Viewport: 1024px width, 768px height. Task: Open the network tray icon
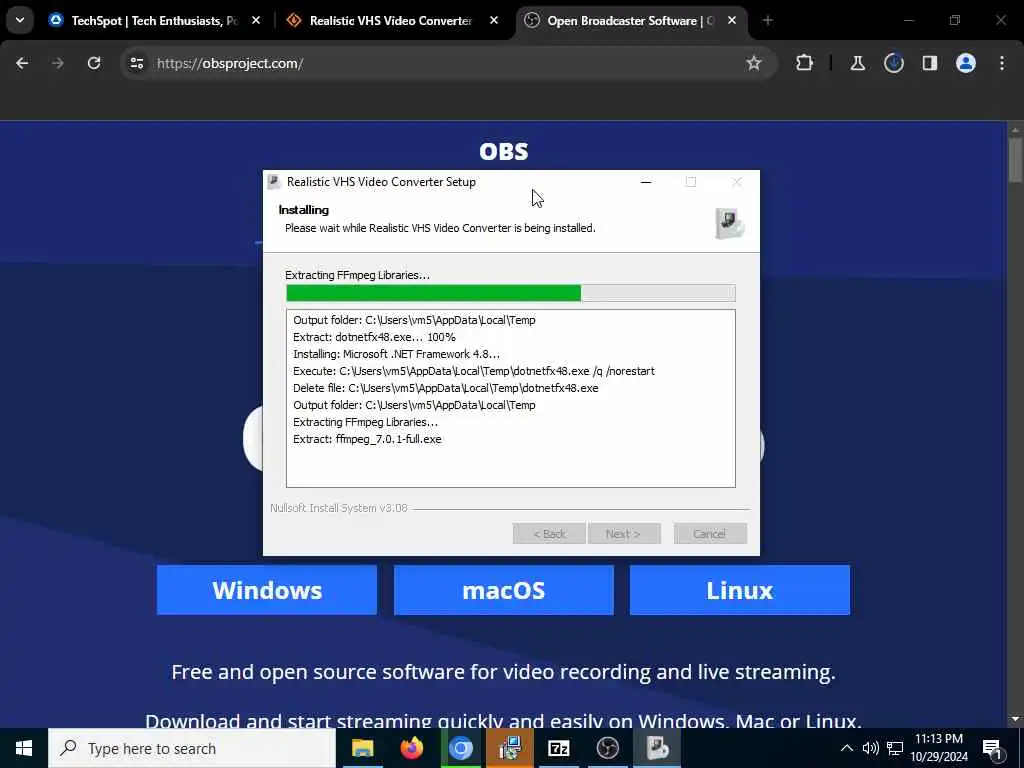(895, 748)
